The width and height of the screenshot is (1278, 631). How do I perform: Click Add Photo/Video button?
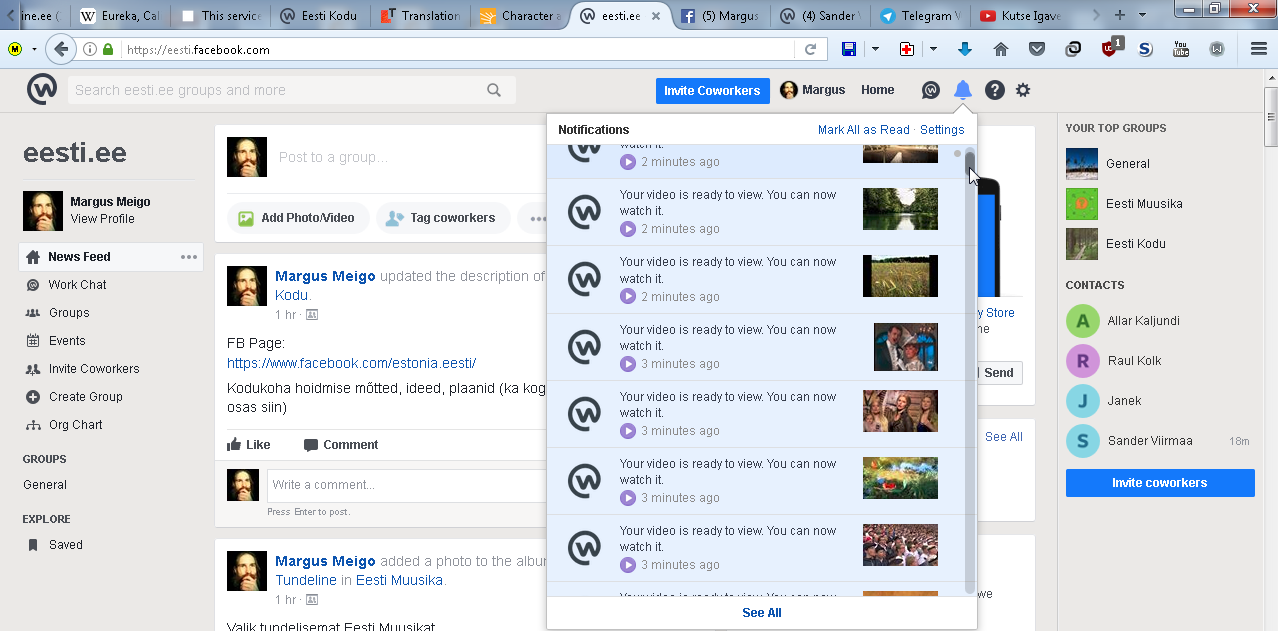(298, 218)
